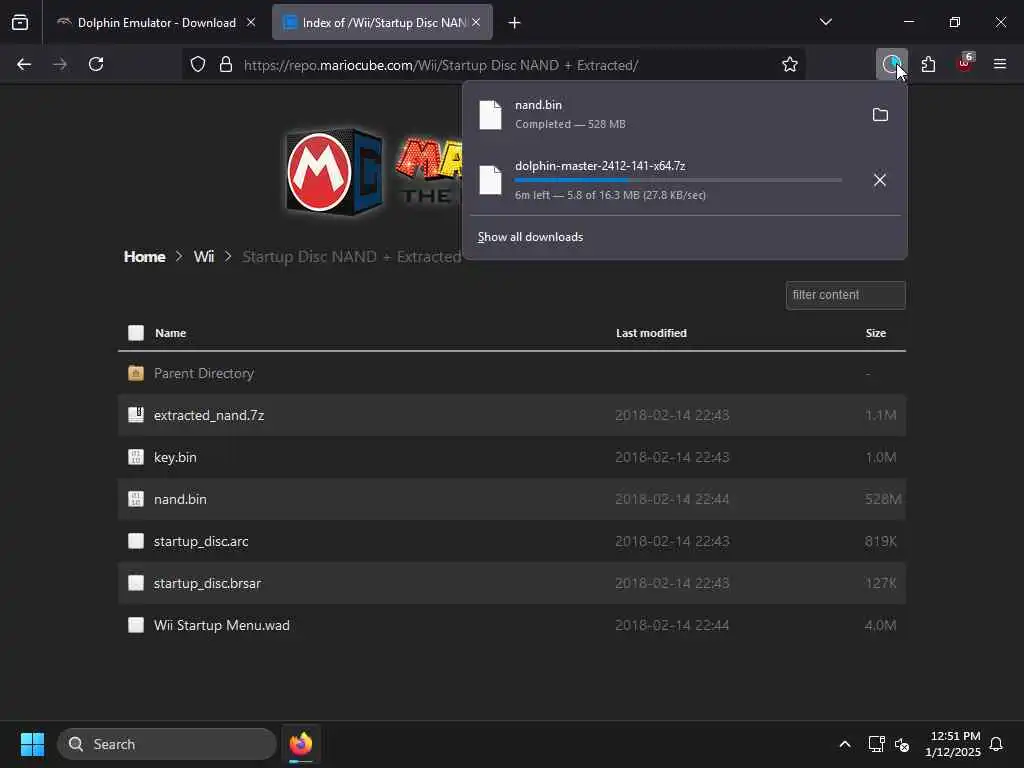View site security padlock info

(226, 65)
